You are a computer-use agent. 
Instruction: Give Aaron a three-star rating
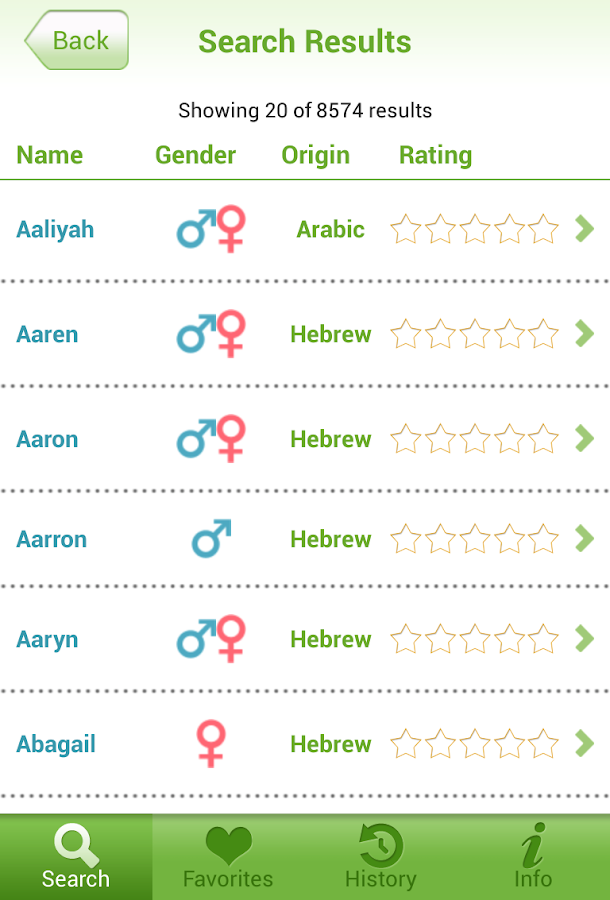(475, 438)
